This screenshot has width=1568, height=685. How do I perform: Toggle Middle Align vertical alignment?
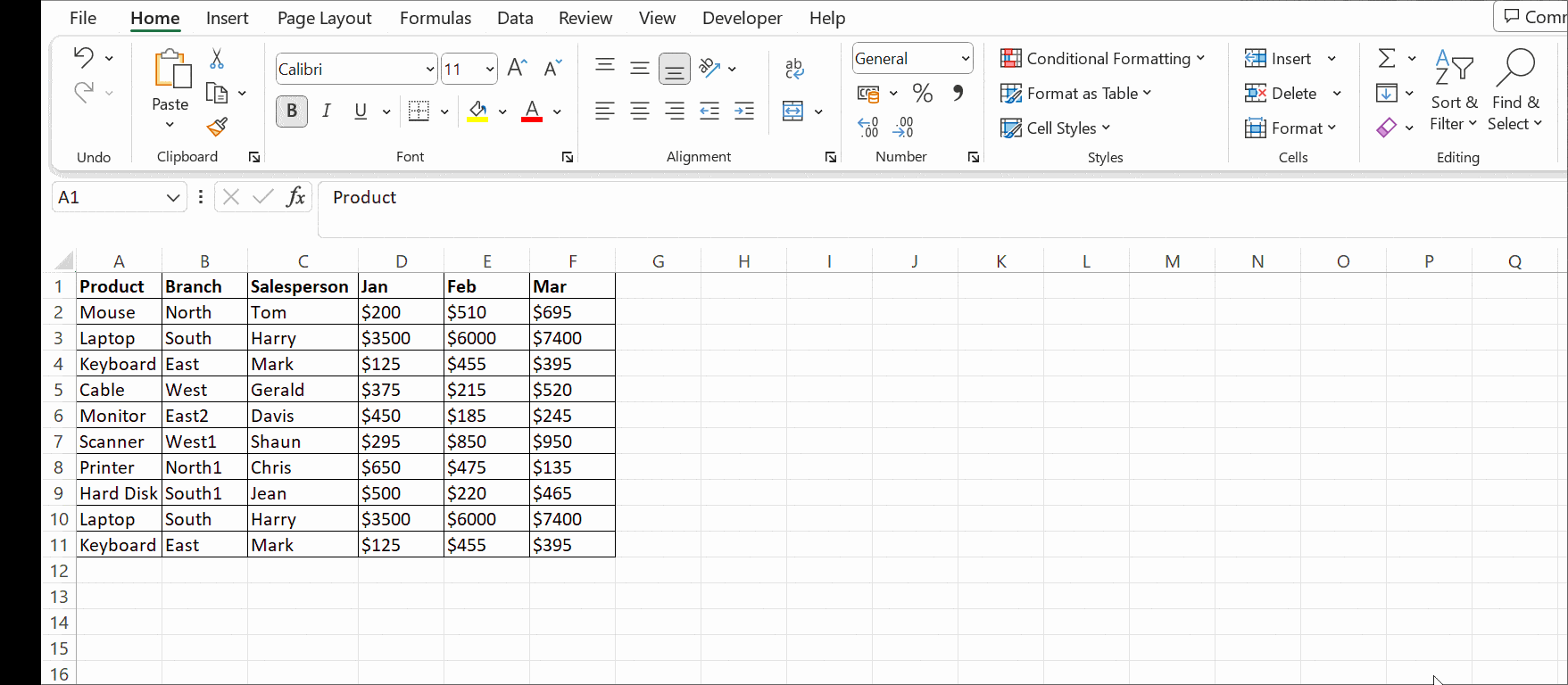pos(639,69)
